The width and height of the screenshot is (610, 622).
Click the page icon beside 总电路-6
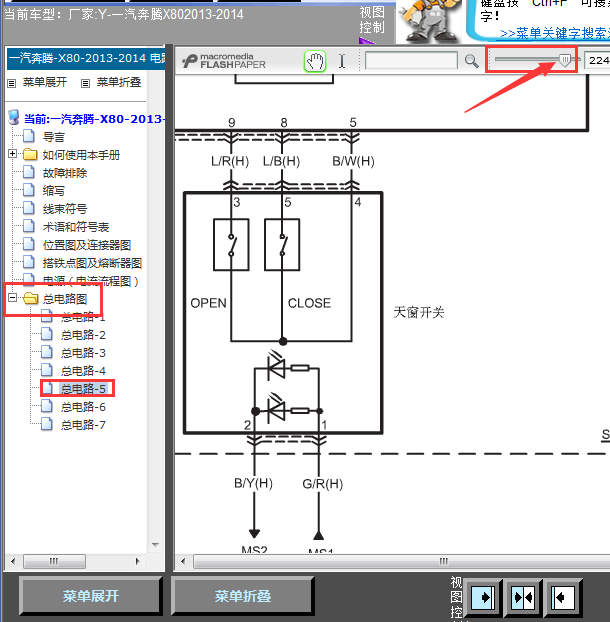coord(47,406)
